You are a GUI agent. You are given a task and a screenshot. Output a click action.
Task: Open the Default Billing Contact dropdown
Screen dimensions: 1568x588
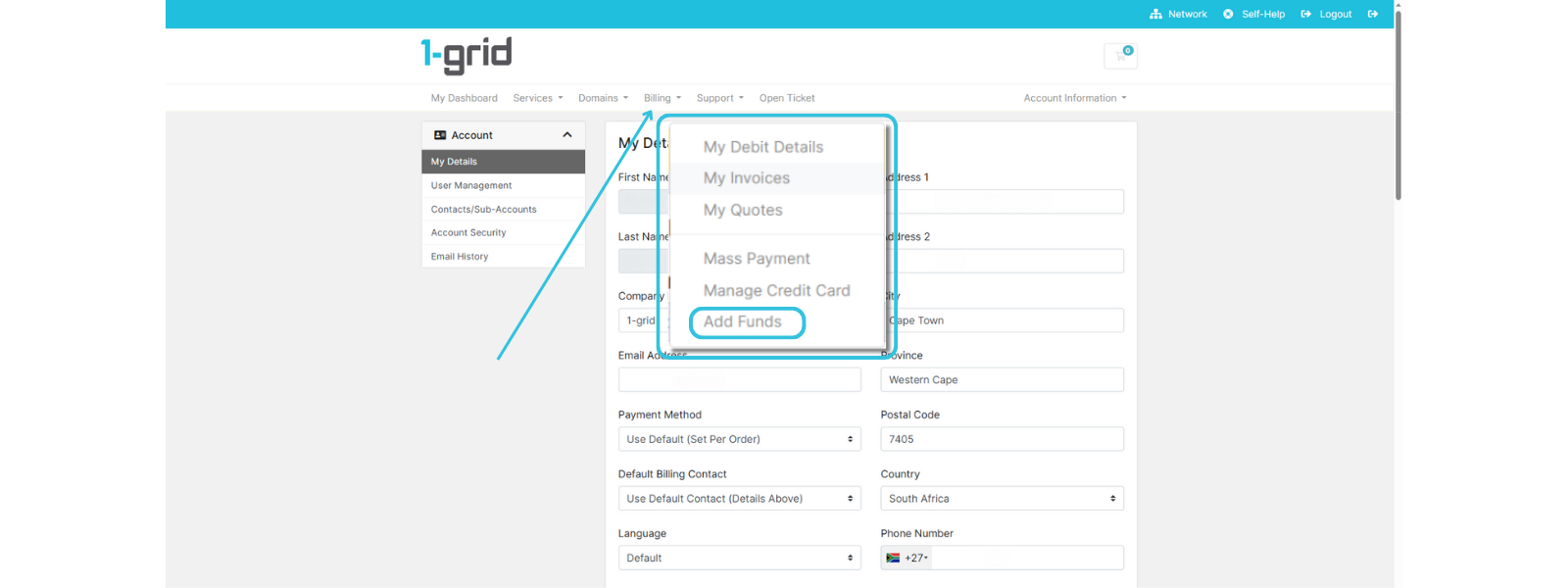click(x=739, y=499)
